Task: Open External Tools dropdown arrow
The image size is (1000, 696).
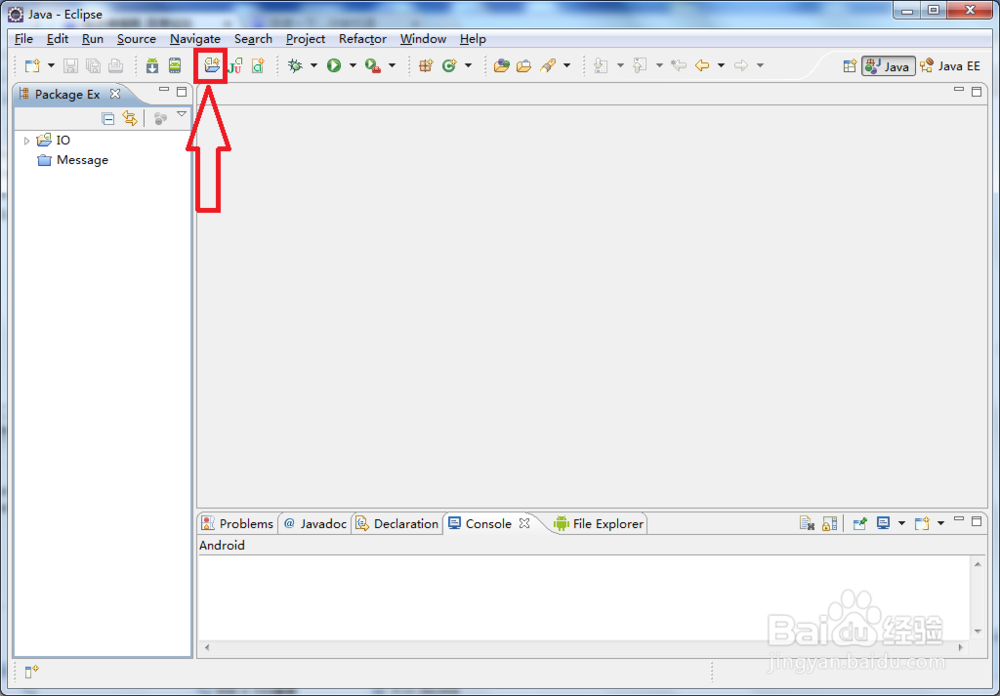Action: pyautogui.click(x=392, y=65)
